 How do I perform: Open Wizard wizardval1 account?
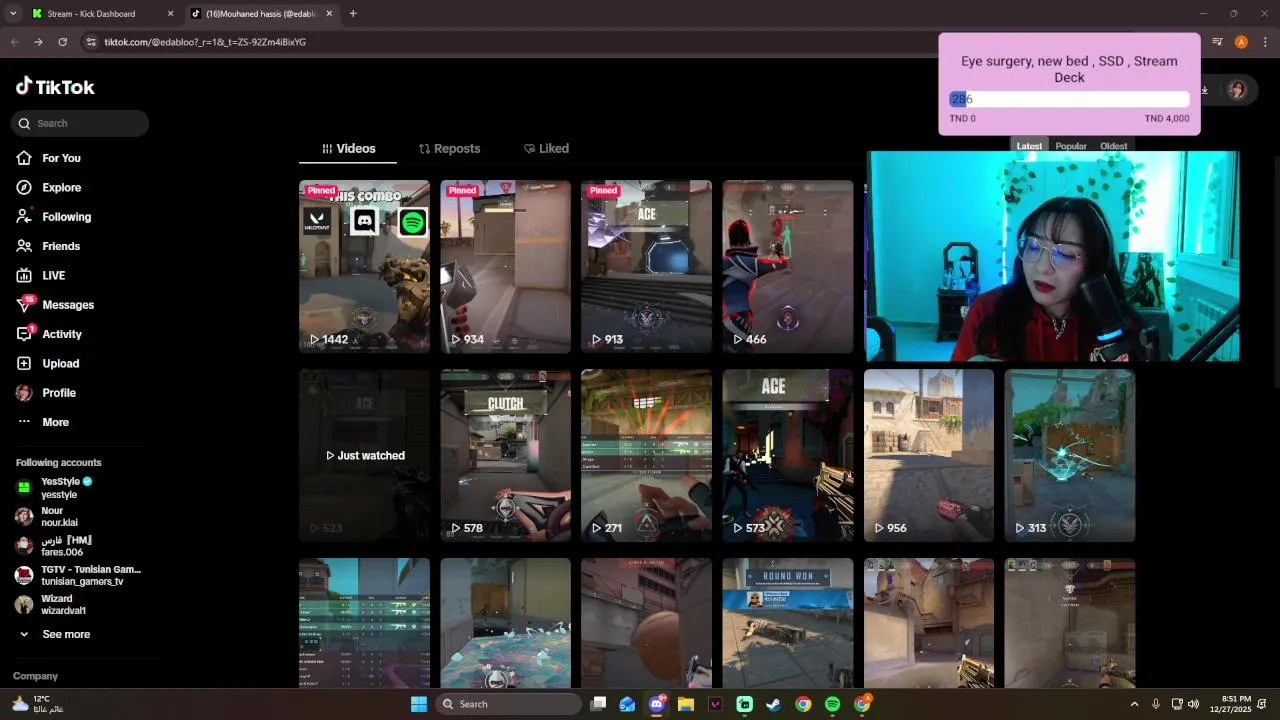(62, 604)
